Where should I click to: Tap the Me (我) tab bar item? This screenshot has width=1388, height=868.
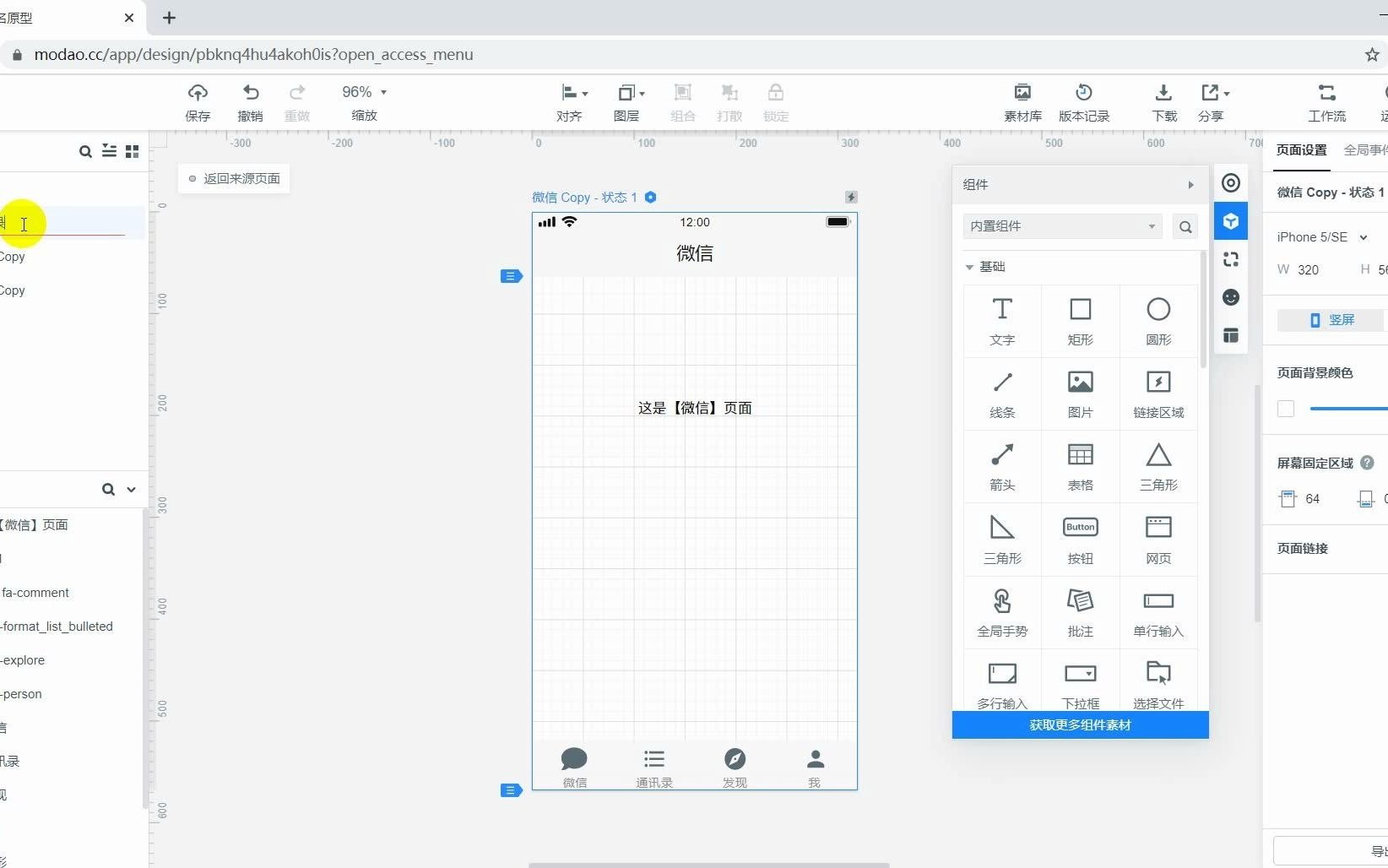pos(814,768)
